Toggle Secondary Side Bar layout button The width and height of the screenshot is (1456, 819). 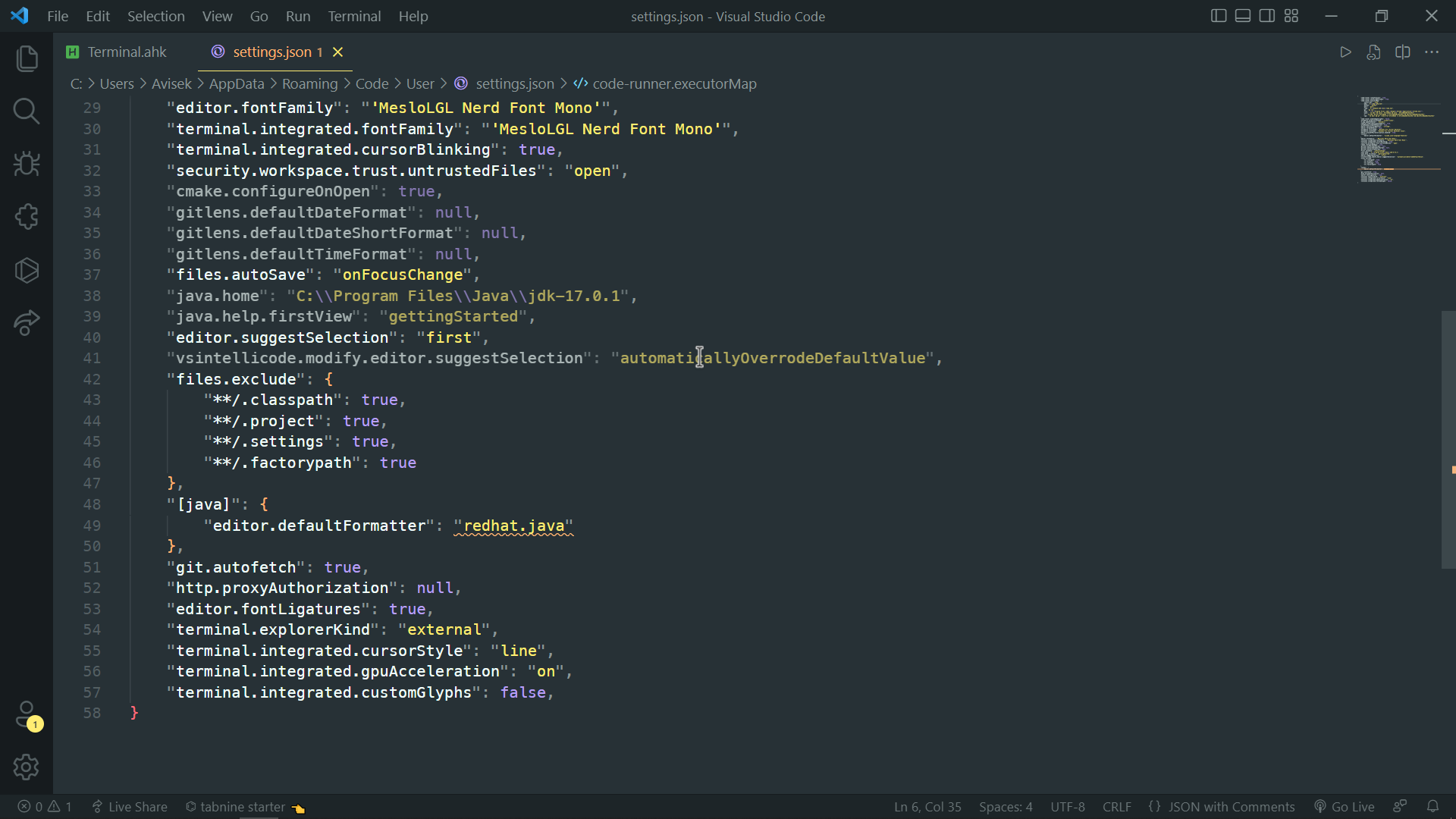coord(1267,16)
